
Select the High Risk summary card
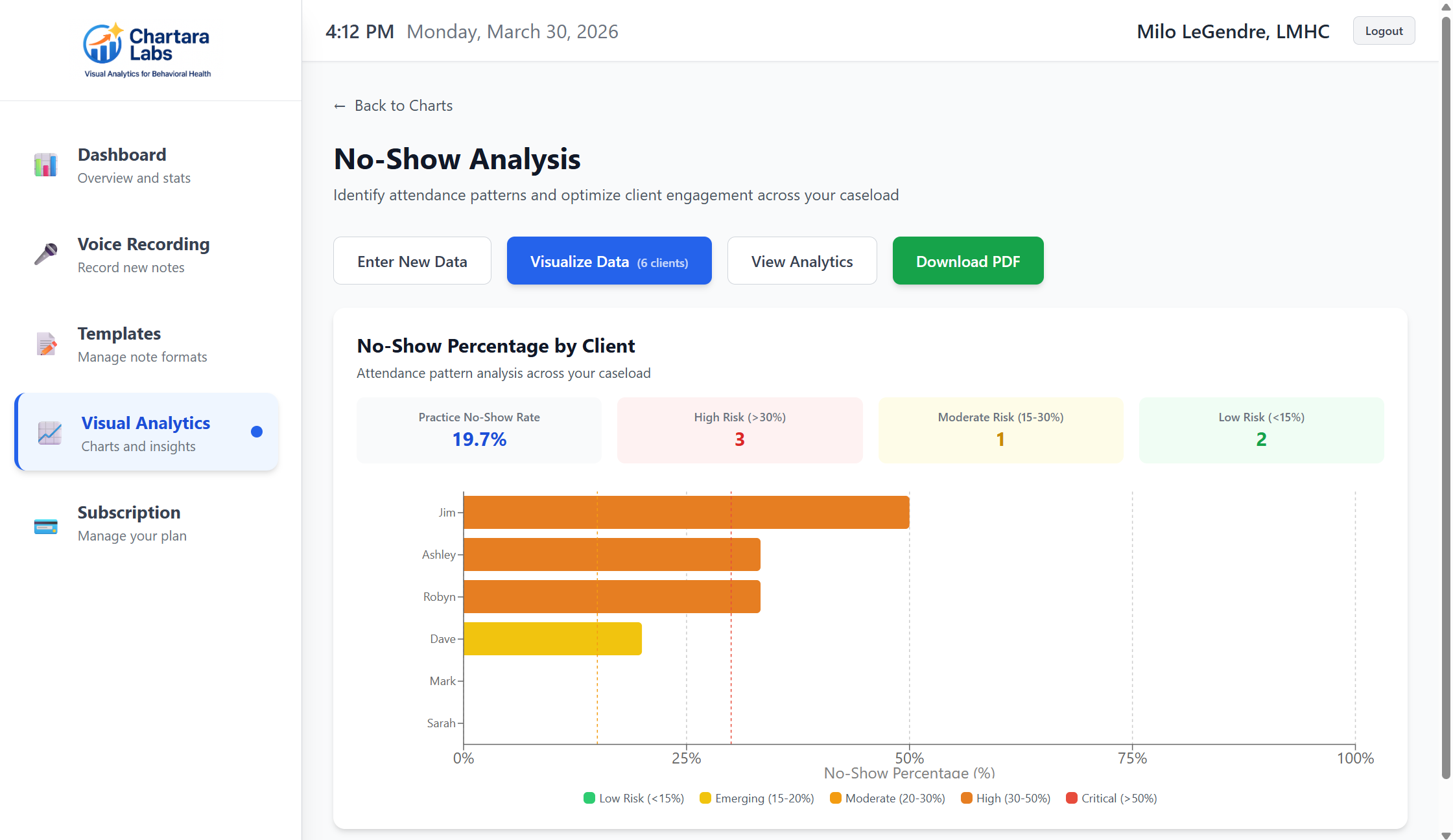click(739, 430)
